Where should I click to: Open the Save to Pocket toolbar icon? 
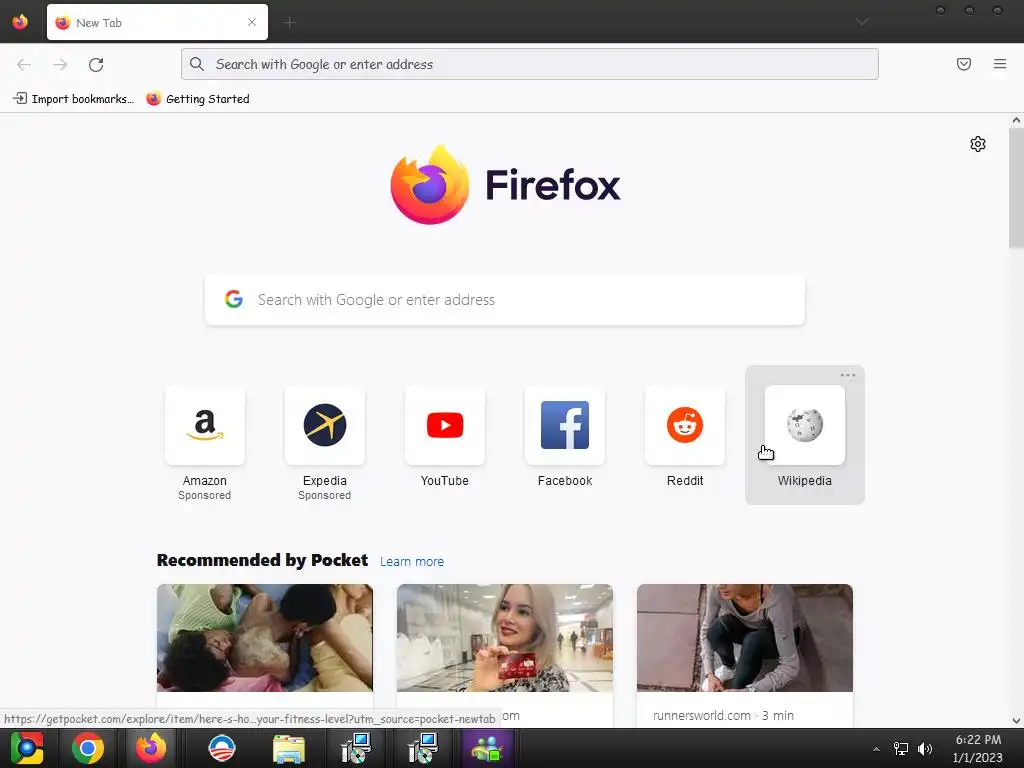click(x=964, y=64)
